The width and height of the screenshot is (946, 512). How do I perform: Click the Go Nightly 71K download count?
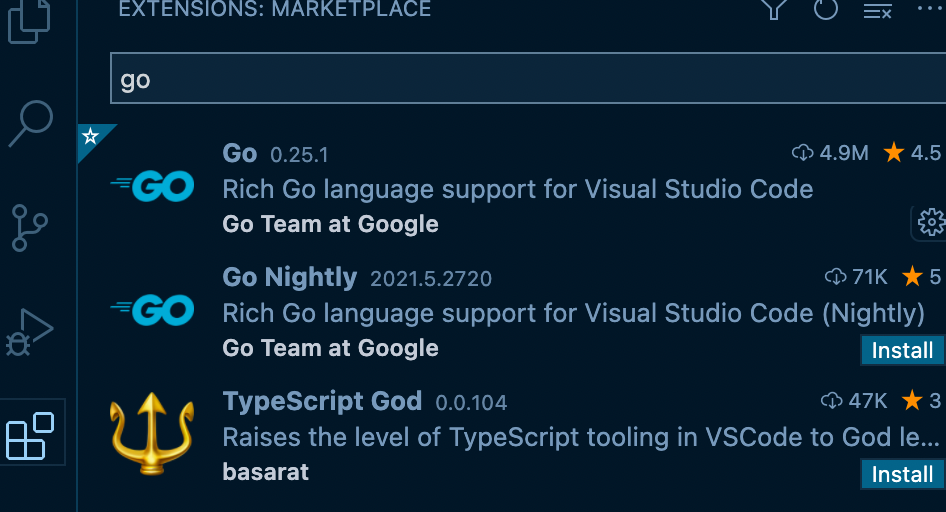[x=856, y=277]
